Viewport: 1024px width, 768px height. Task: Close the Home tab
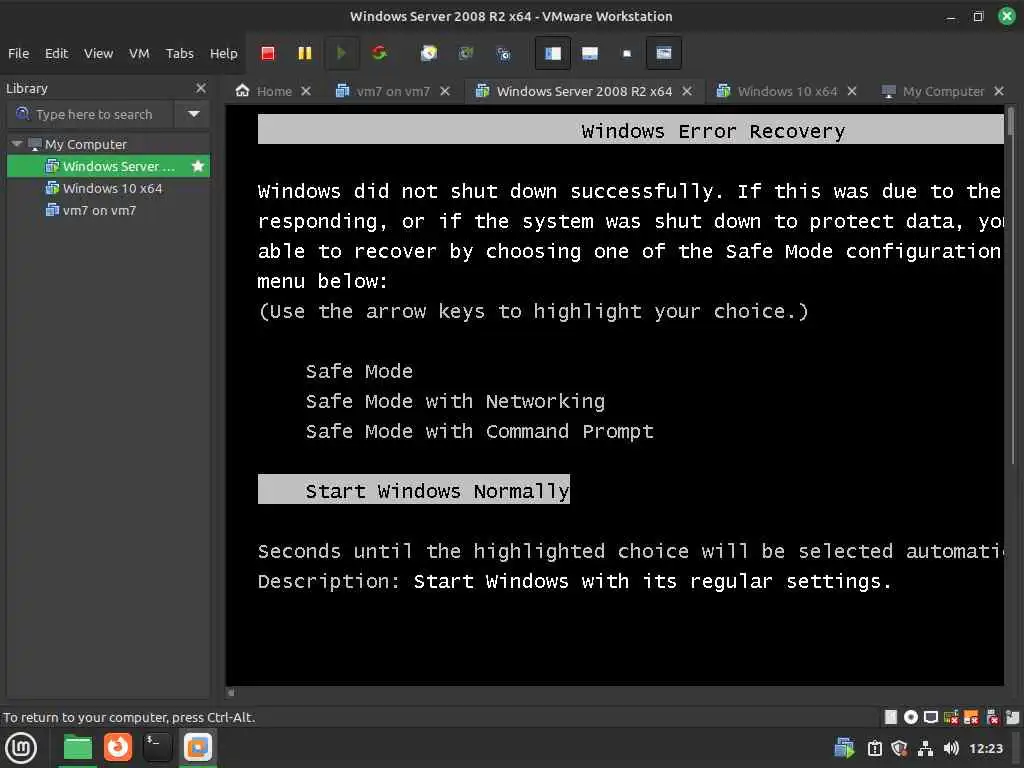coord(306,91)
